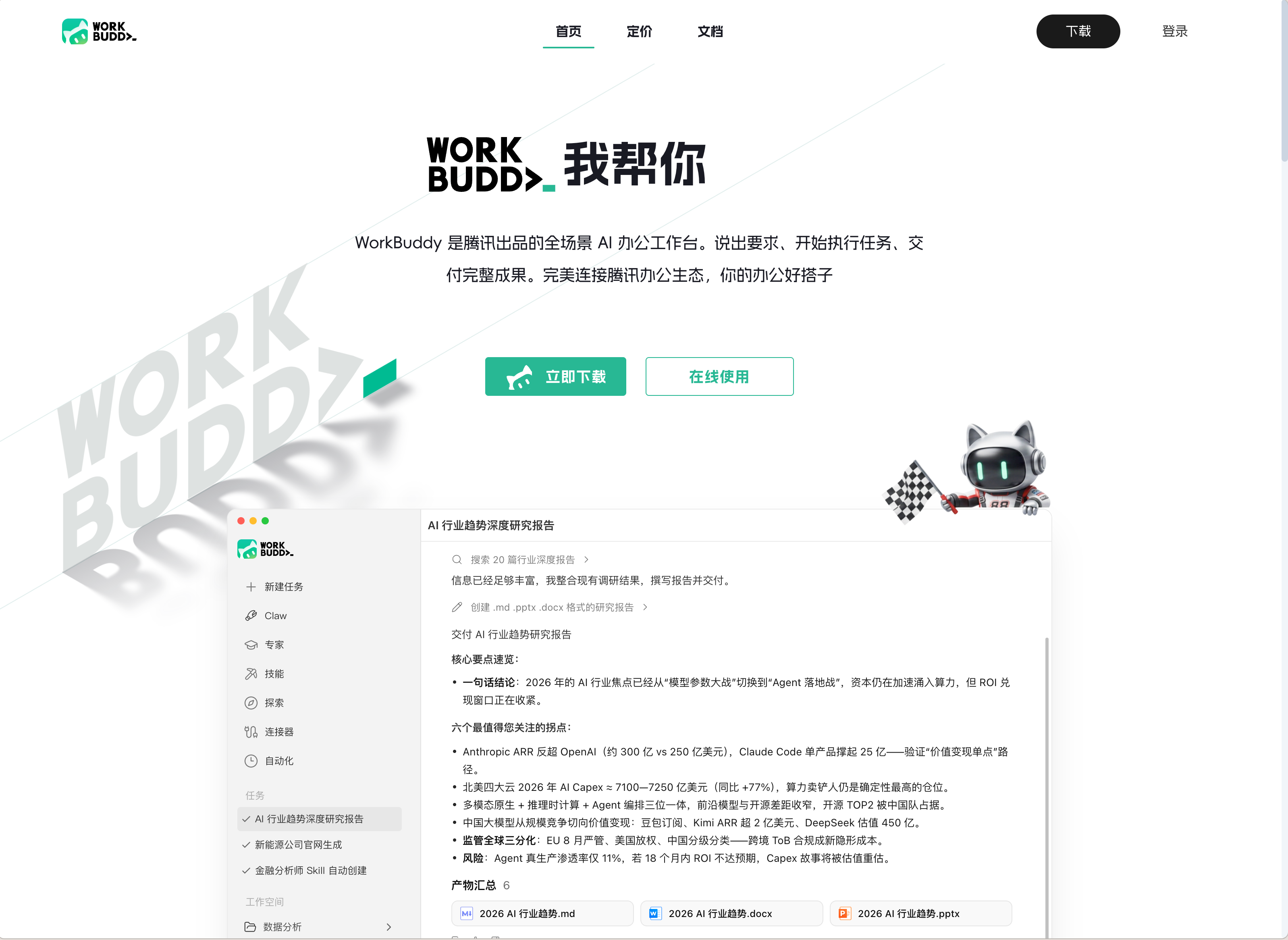Click checkmark icon beside 金融分析师 Skill 自动创建
This screenshot has height=940, width=1288.
(x=246, y=871)
